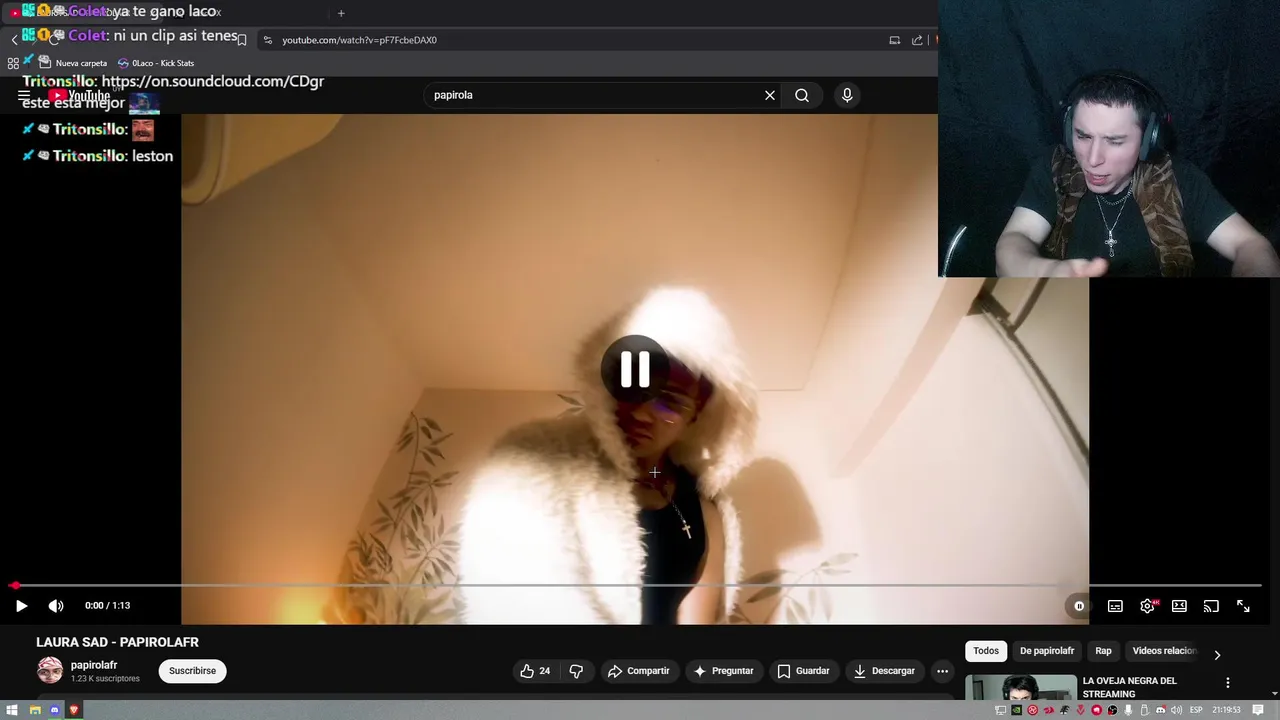
Task: Toggle the autoplay switch in player controls
Action: (x=1079, y=606)
